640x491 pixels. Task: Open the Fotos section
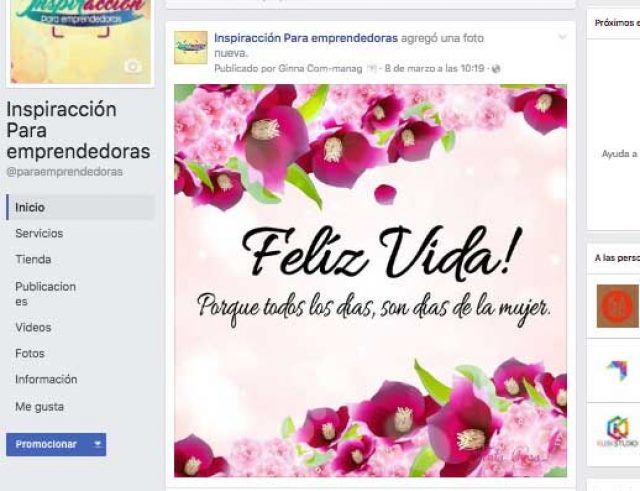[30, 353]
